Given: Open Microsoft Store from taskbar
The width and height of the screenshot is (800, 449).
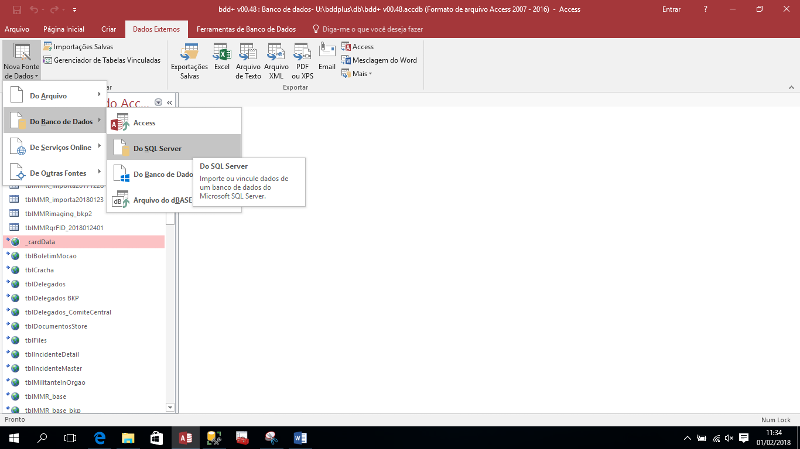Looking at the screenshot, I should (157, 438).
